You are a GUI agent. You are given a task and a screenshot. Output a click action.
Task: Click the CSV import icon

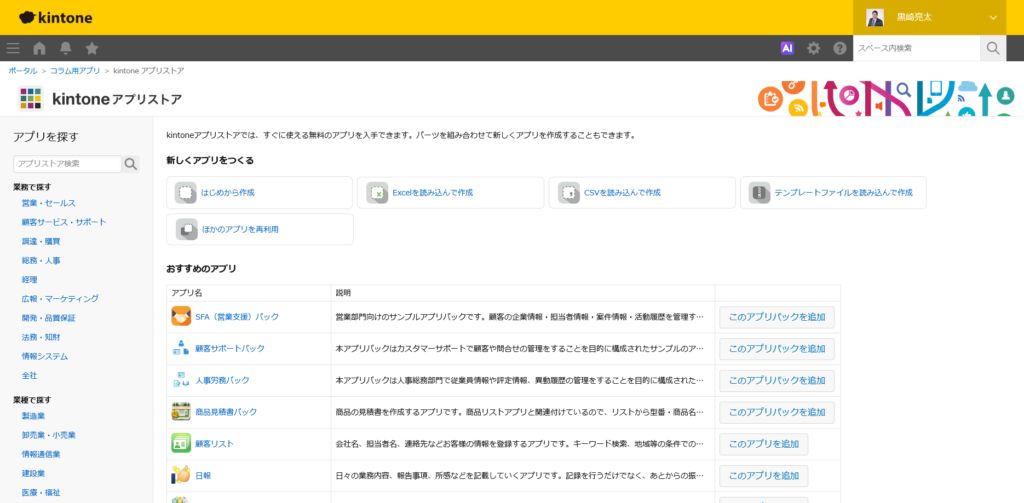point(569,193)
